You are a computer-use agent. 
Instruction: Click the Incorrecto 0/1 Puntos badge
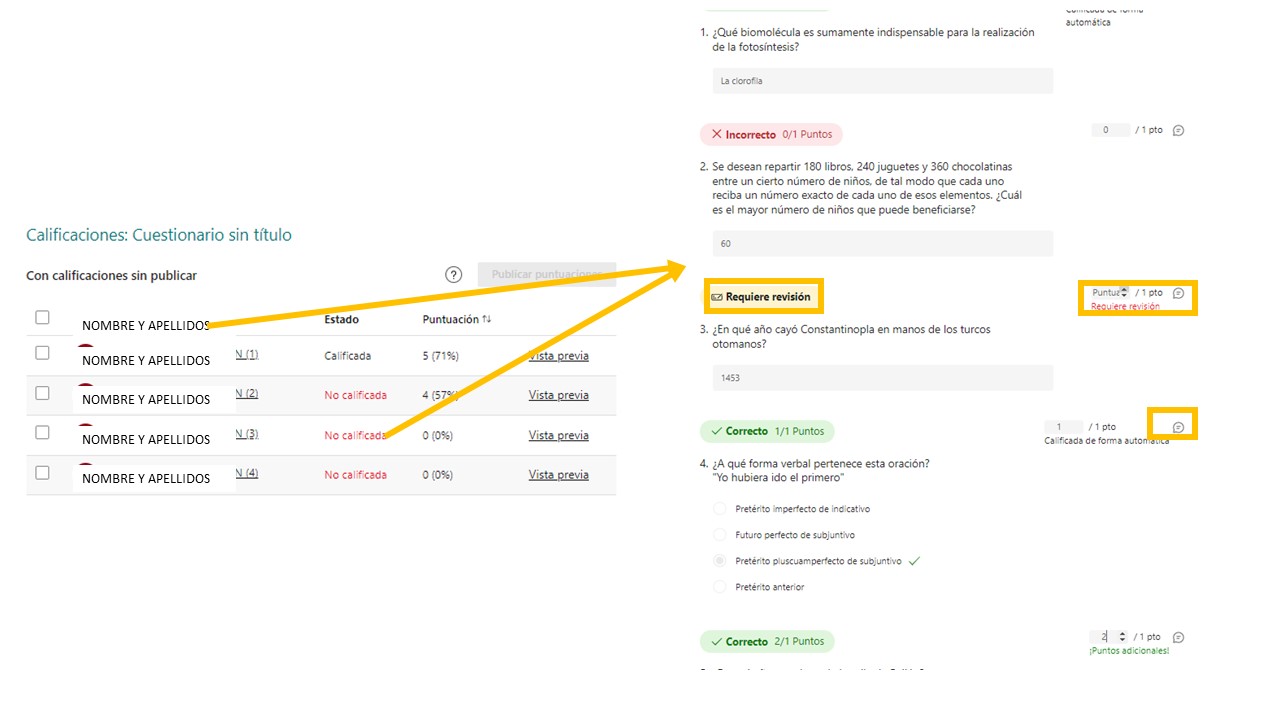click(771, 134)
